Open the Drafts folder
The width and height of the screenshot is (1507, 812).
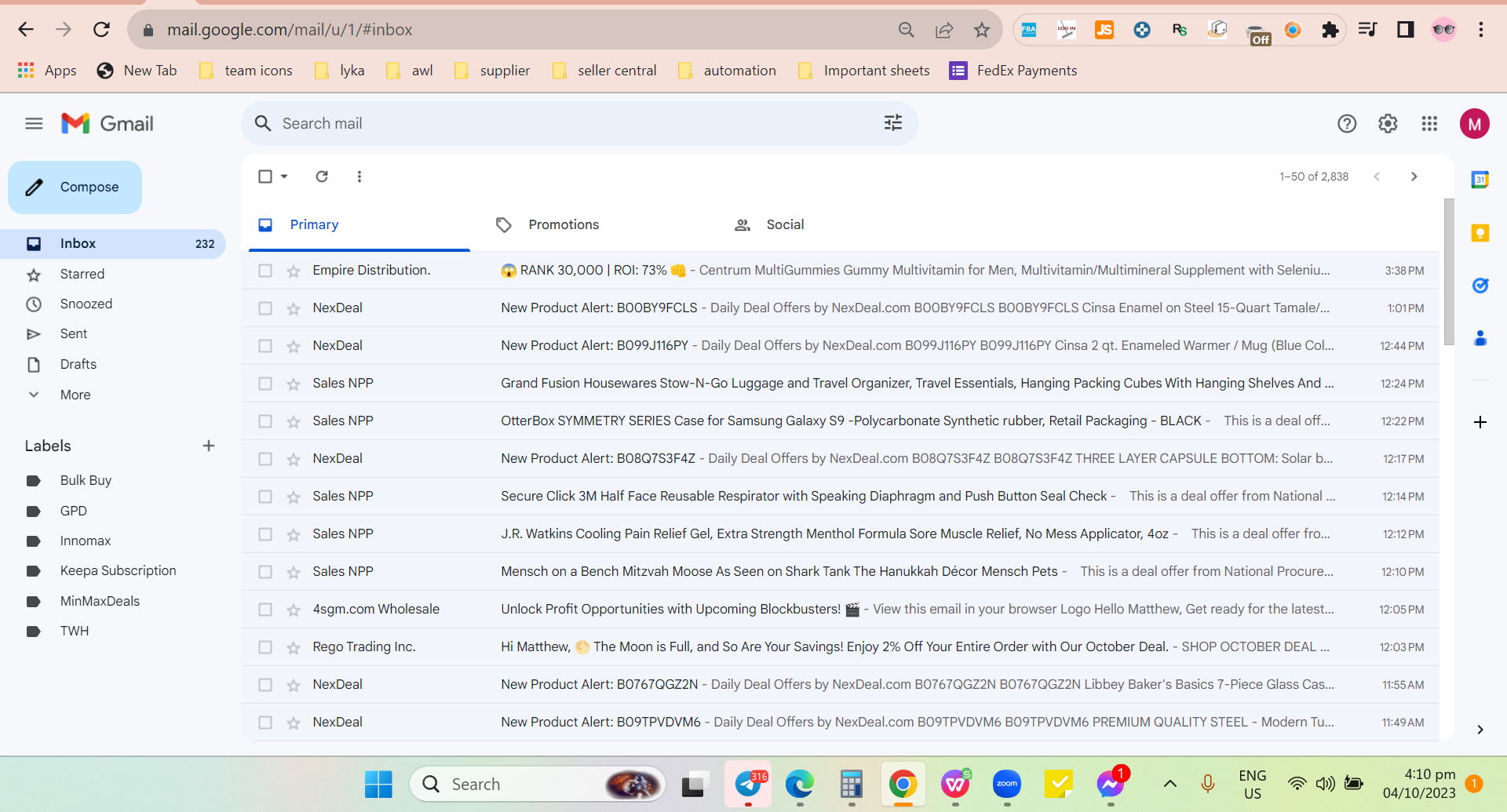pyautogui.click(x=78, y=364)
